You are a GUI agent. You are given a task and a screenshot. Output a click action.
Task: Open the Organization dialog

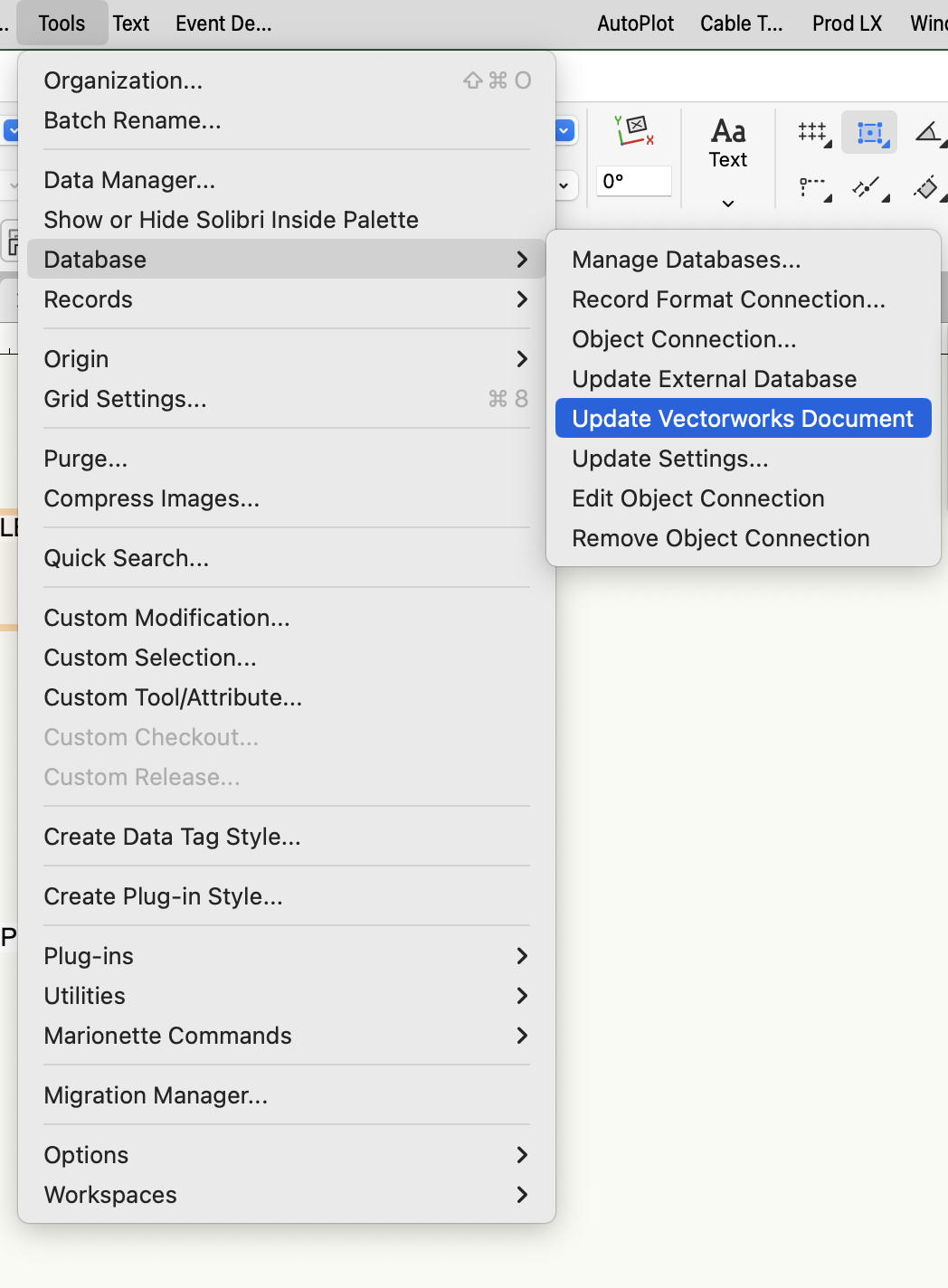(122, 80)
